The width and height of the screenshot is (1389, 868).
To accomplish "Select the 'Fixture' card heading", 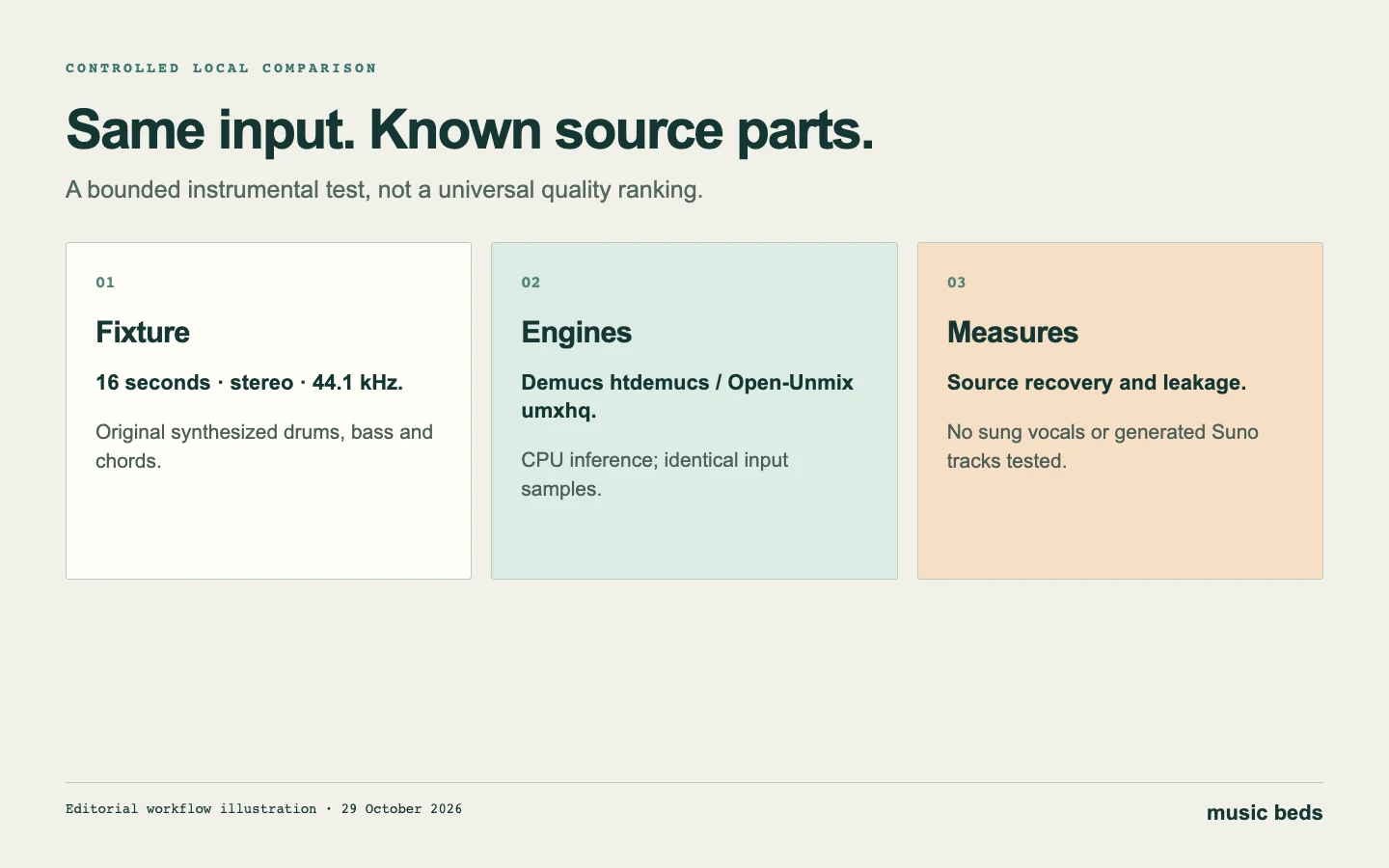I will click(143, 333).
